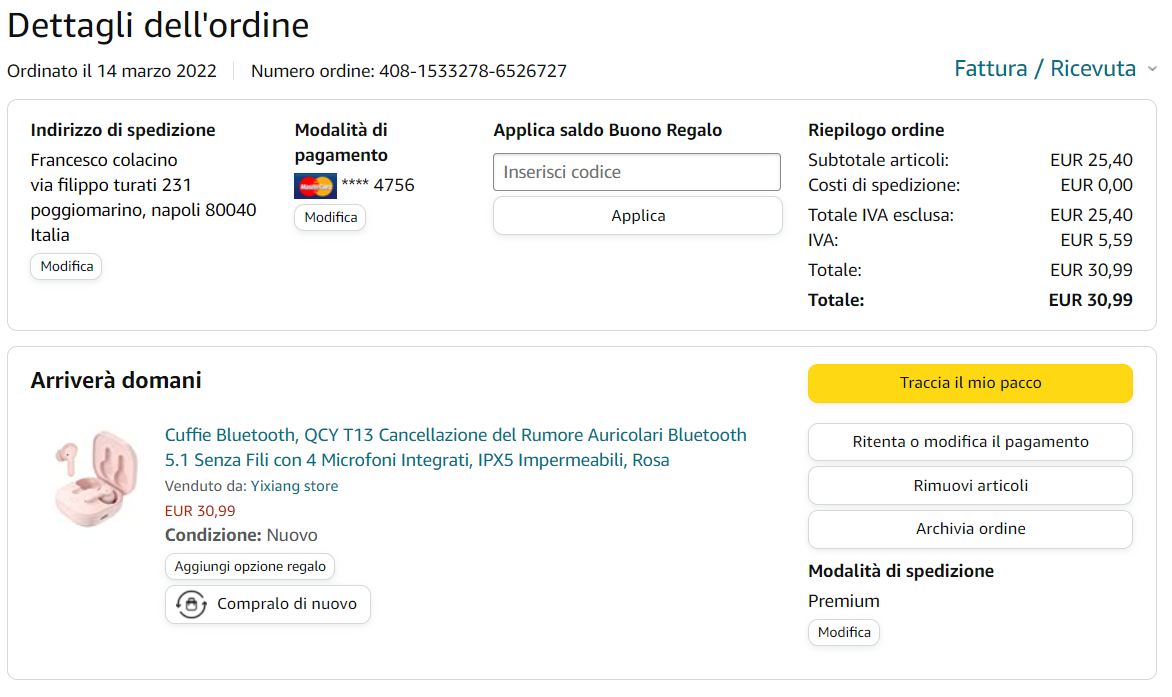1172x697 pixels.
Task: Archive the order using Archivia ordine
Action: pos(970,529)
